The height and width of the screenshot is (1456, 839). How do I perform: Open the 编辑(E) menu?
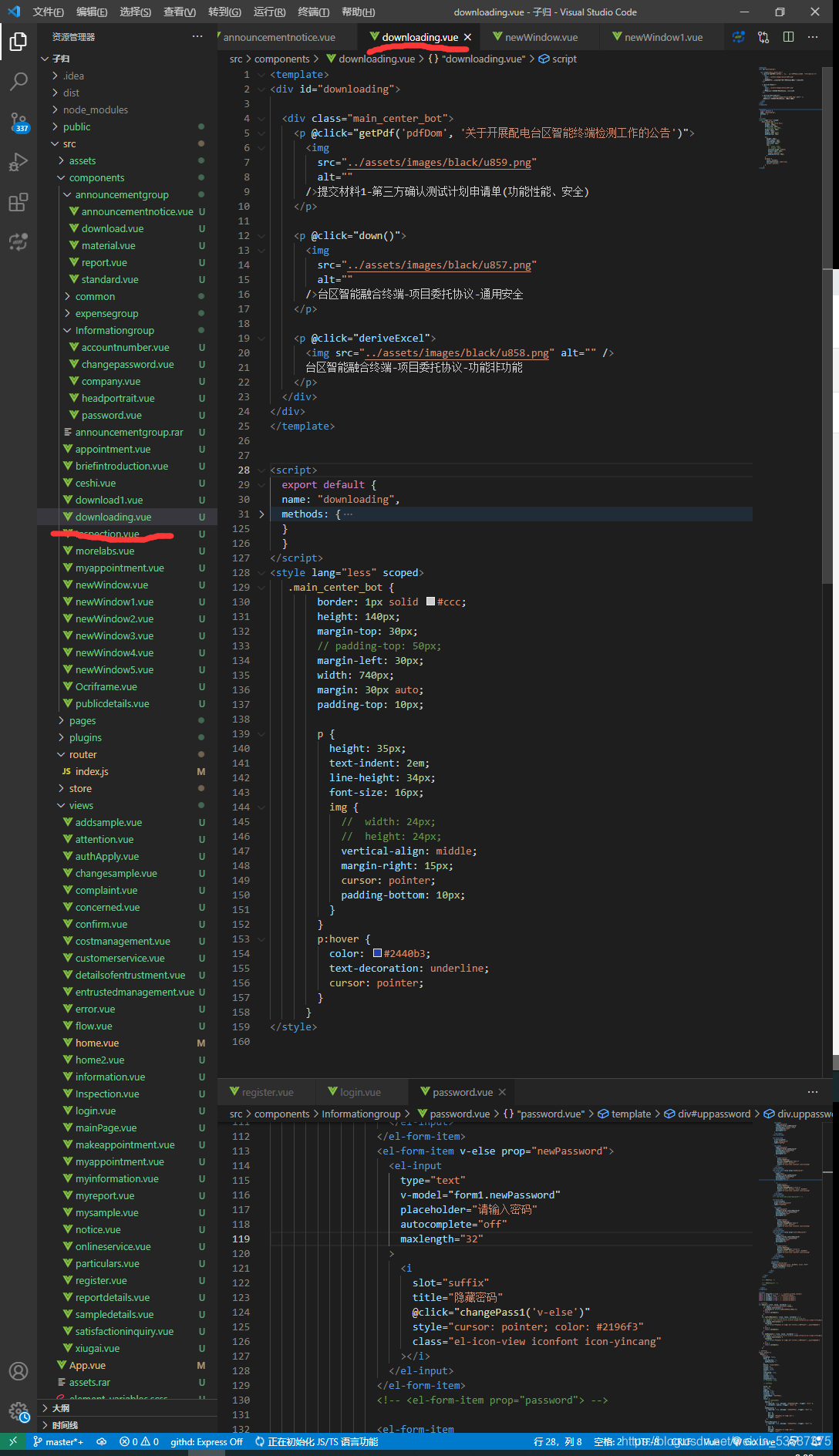pyautogui.click(x=92, y=12)
